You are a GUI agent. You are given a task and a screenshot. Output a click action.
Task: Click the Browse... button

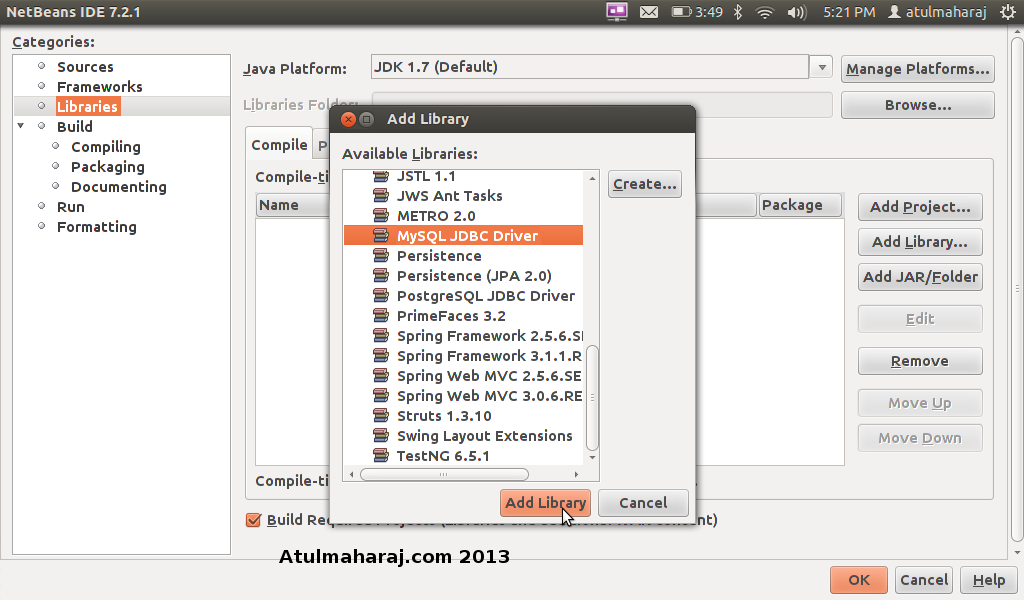[918, 105]
